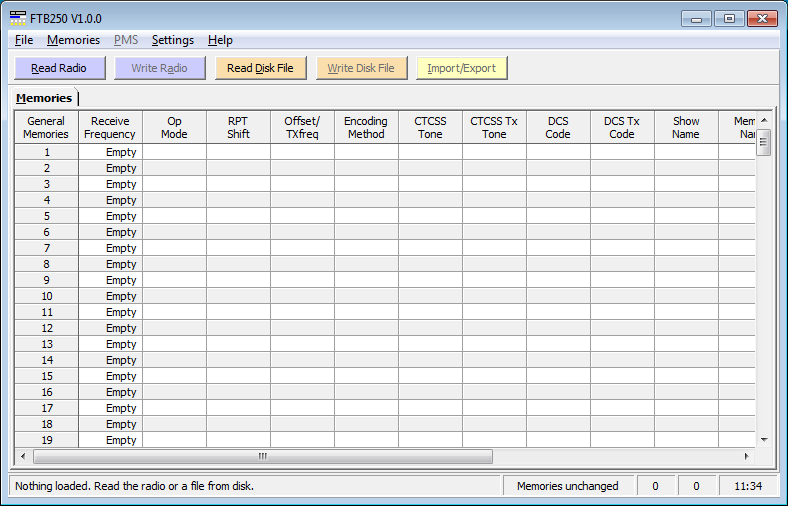Click the row header for memory 10
The image size is (788, 506).
pyautogui.click(x=46, y=296)
